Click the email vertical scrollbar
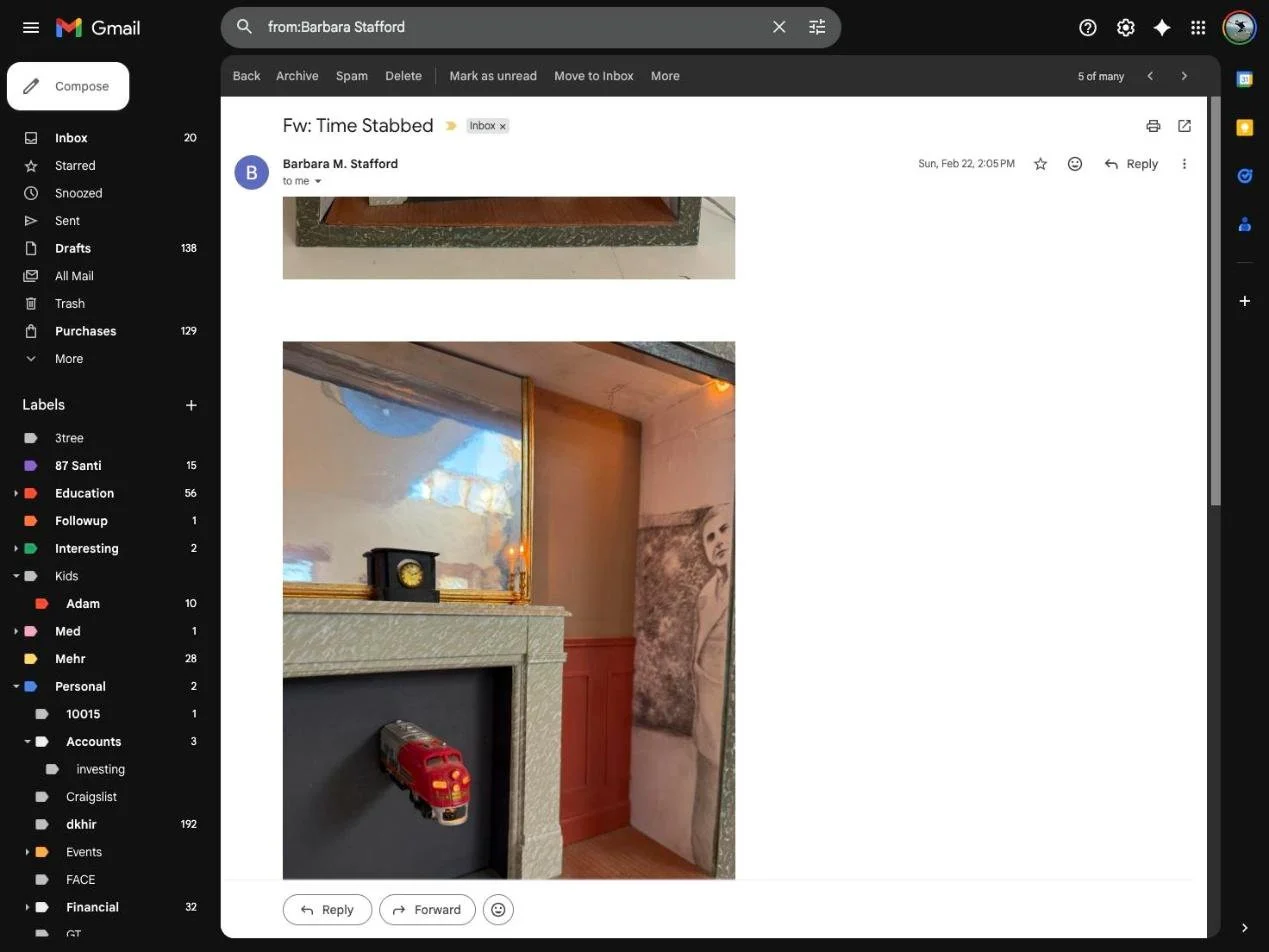The width and height of the screenshot is (1269, 952). click(1215, 300)
